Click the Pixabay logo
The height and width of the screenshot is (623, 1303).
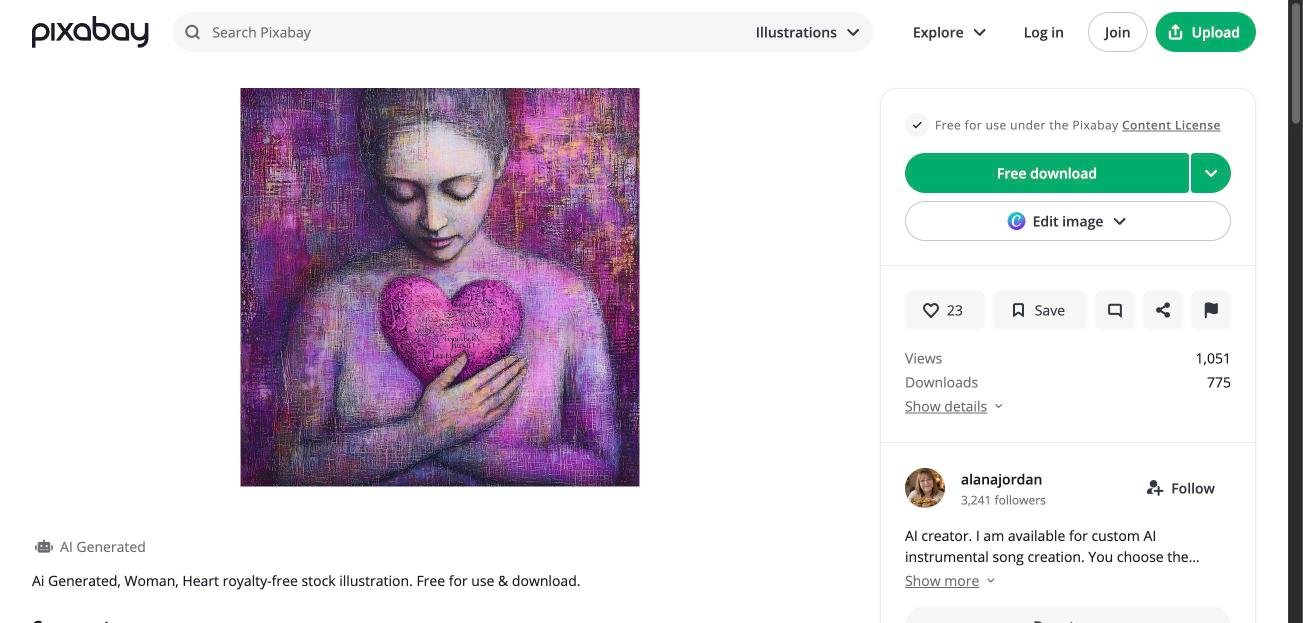(89, 31)
